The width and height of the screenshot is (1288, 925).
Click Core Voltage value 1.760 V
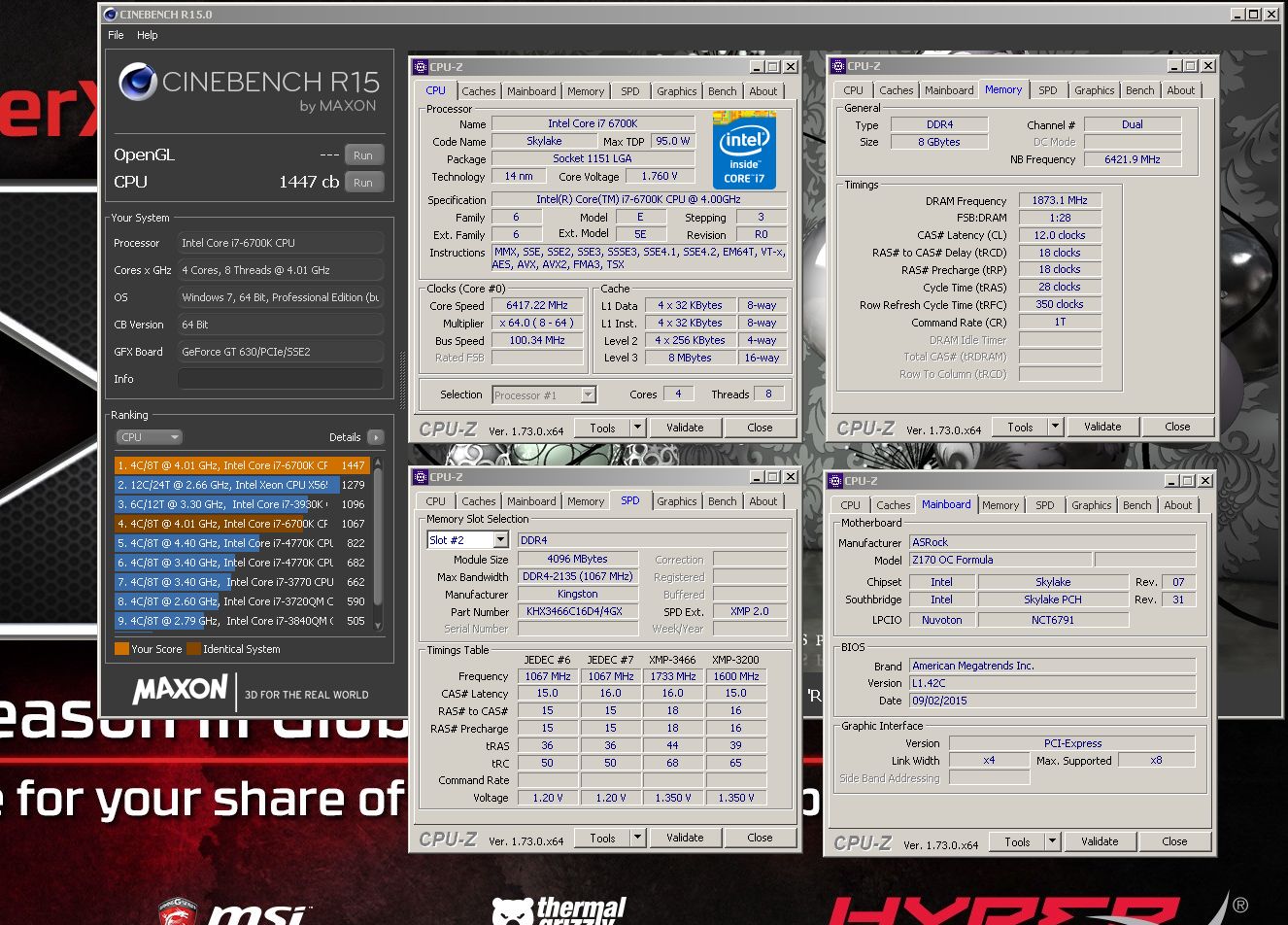tap(660, 176)
